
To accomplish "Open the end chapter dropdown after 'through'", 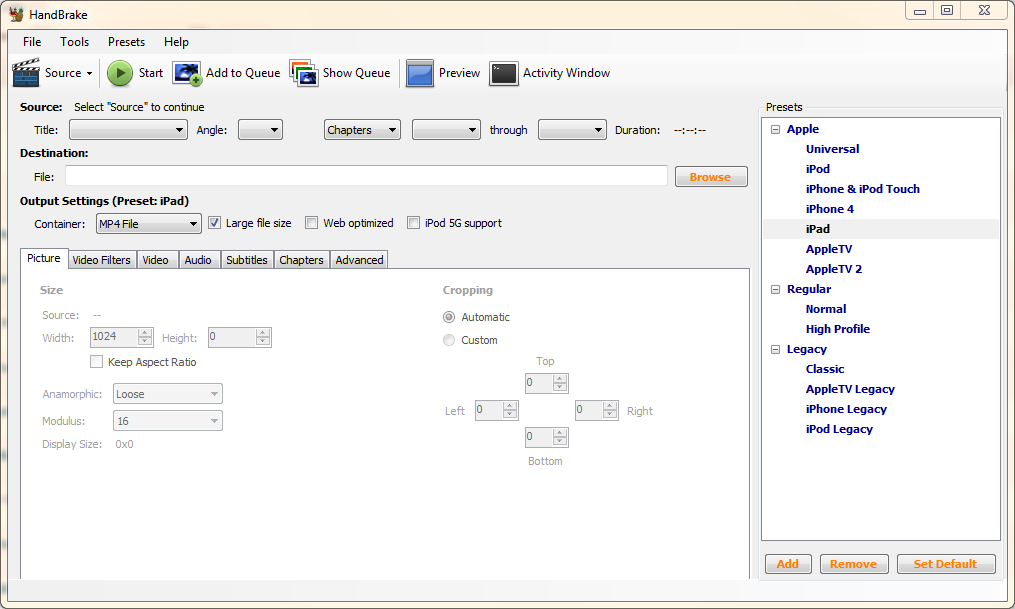I will (572, 130).
